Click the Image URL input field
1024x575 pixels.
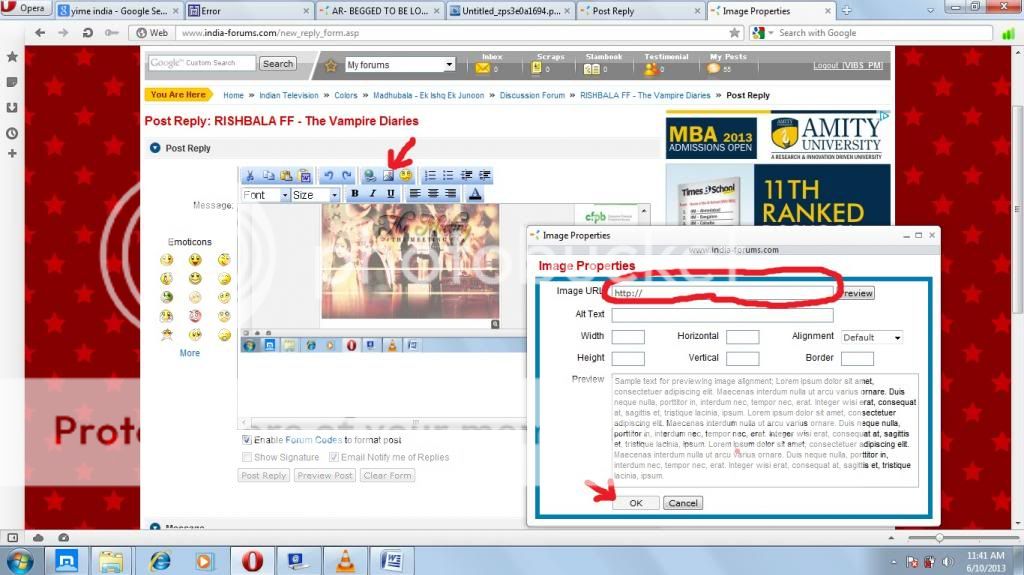(722, 293)
